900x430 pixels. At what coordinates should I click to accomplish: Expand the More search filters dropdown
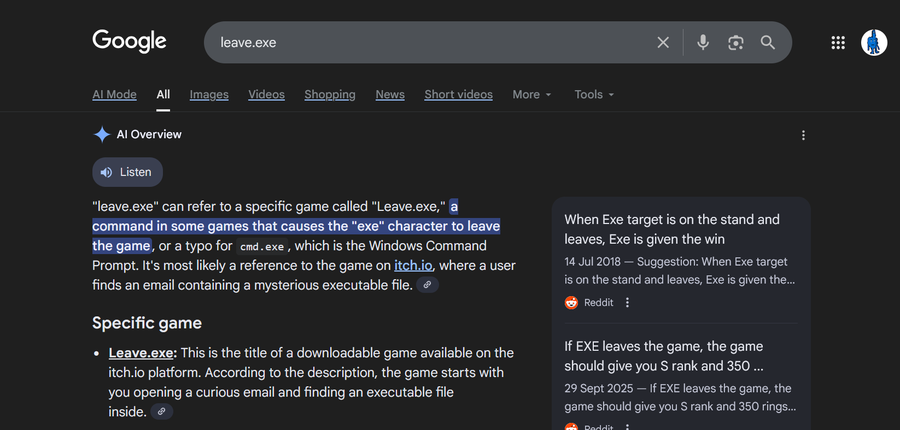(x=532, y=94)
